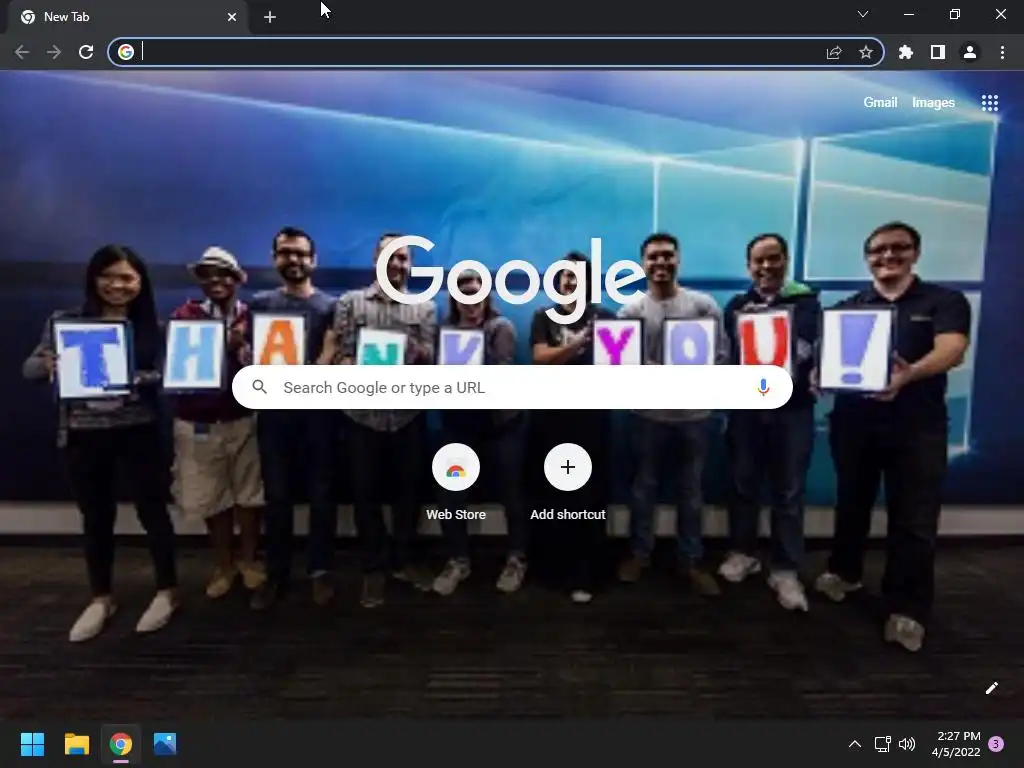1024x768 pixels.
Task: Open the Google apps grid
Action: 990,103
